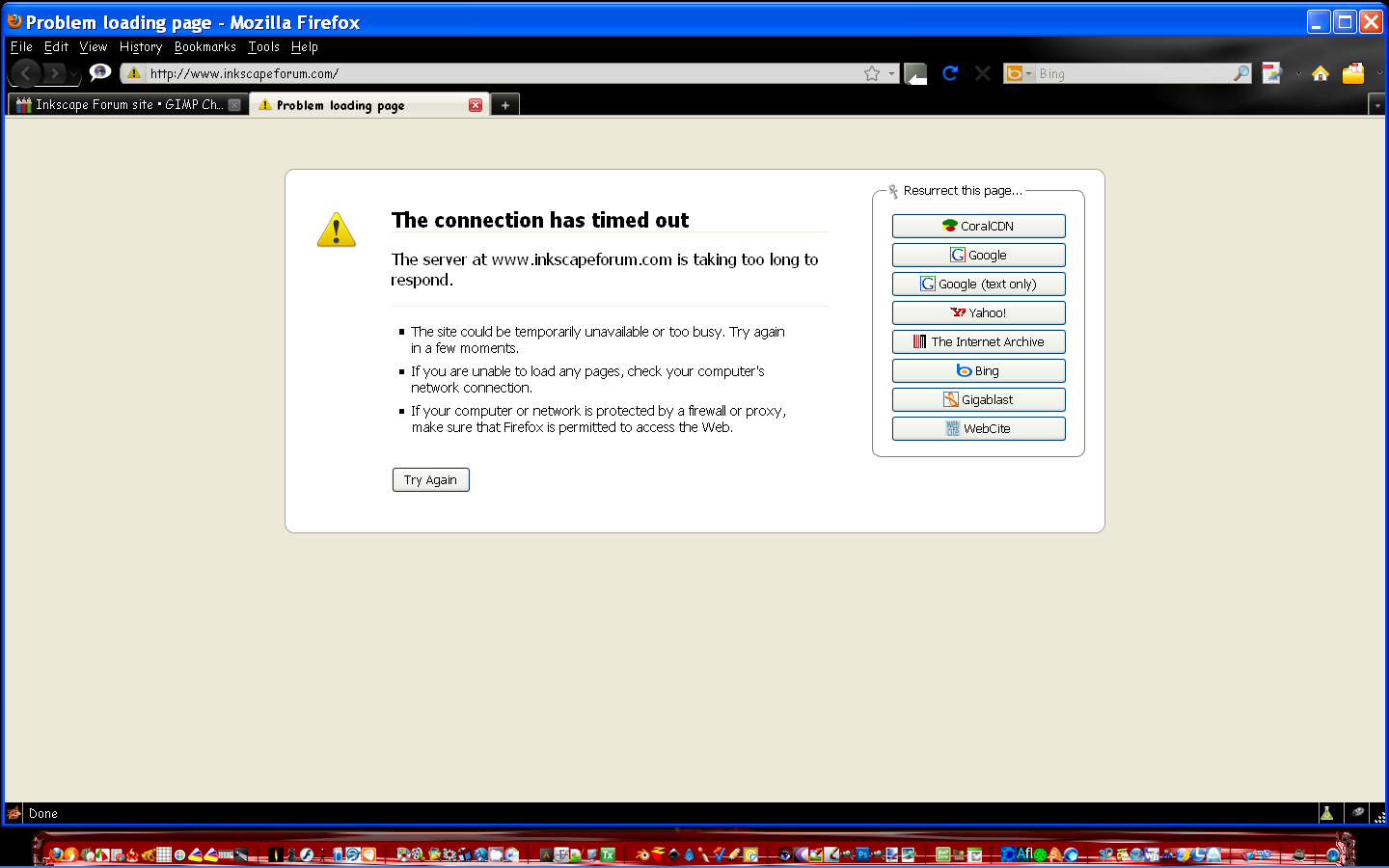The height and width of the screenshot is (868, 1389).
Task: Resurrect the page with Yahoo!
Action: point(978,312)
